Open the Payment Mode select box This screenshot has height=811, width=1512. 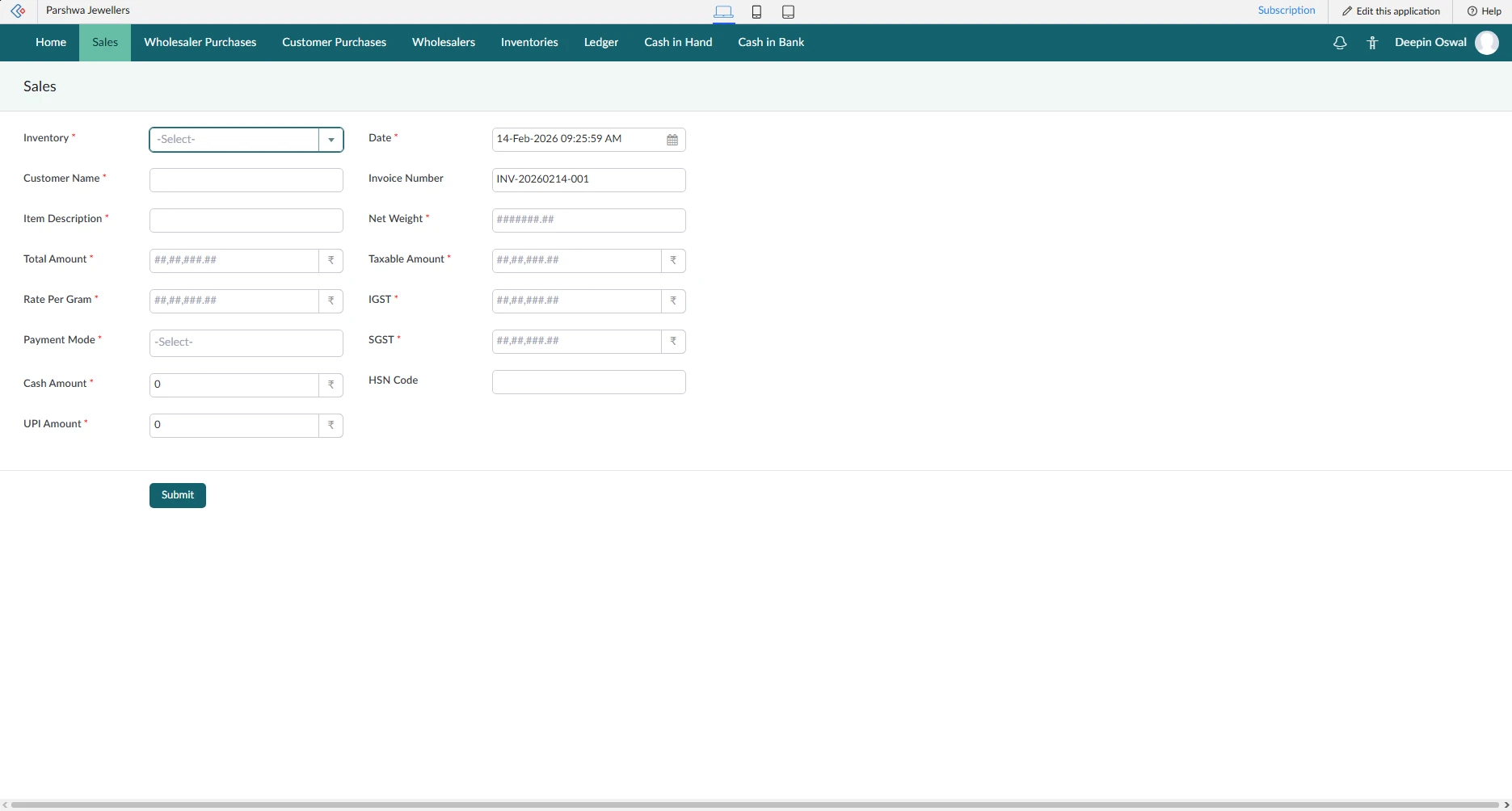pyautogui.click(x=246, y=343)
